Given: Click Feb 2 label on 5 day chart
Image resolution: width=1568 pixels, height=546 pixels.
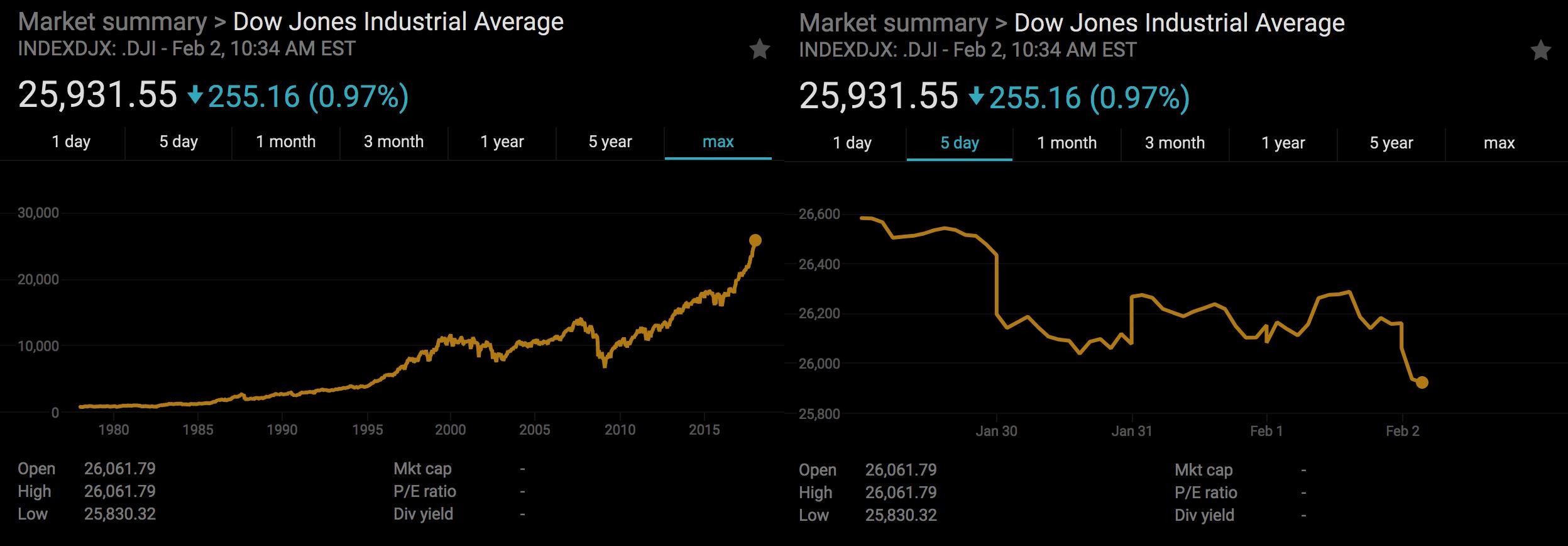Looking at the screenshot, I should tap(1403, 431).
